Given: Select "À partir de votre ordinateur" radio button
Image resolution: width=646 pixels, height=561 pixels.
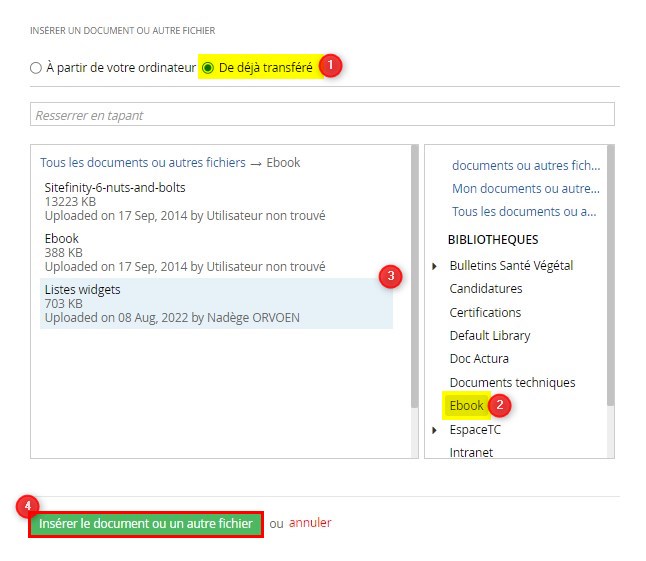Looking at the screenshot, I should [x=37, y=68].
